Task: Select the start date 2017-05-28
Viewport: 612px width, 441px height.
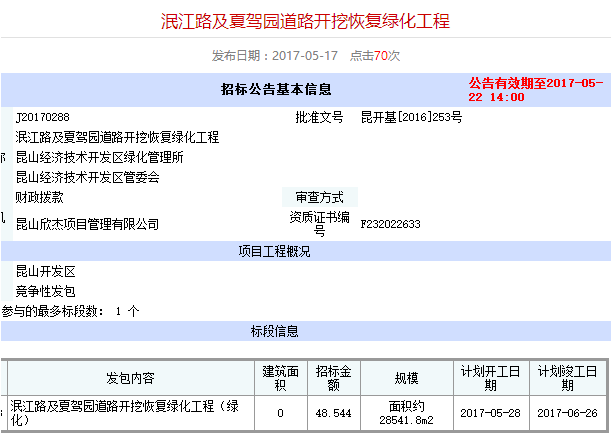Action: [491, 413]
